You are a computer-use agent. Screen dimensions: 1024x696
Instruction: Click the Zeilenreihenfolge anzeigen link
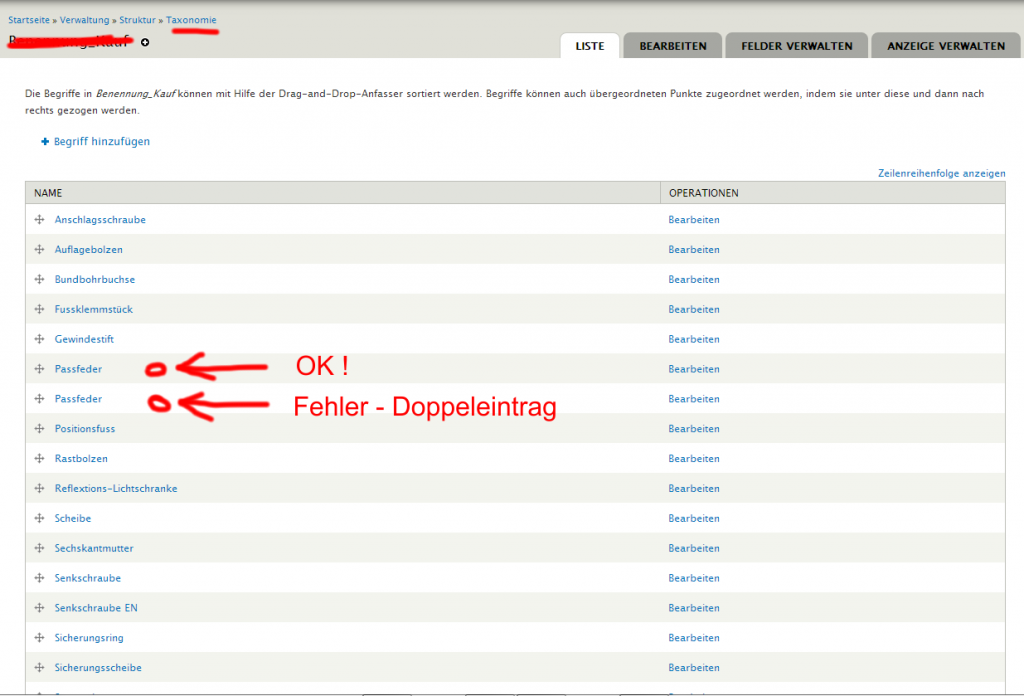click(x=941, y=173)
